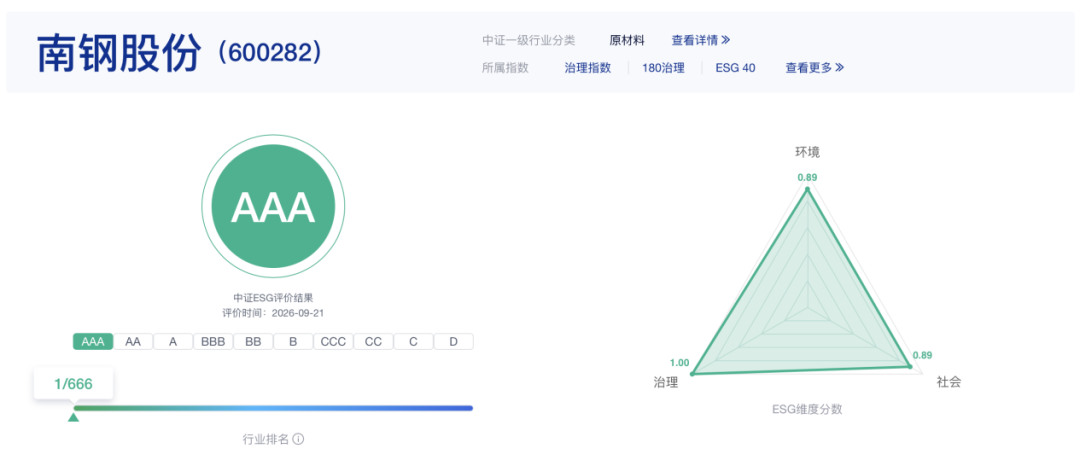Select the AA rating box
The image size is (1080, 460).
[x=133, y=342]
